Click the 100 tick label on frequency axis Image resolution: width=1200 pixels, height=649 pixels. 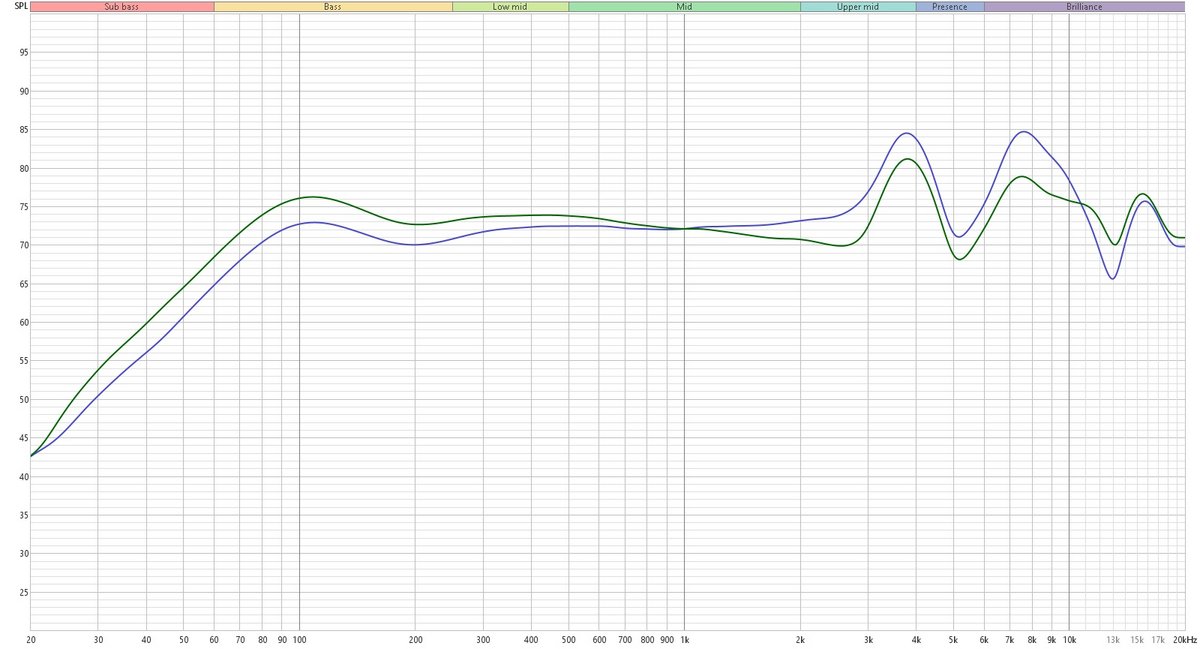coord(299,638)
